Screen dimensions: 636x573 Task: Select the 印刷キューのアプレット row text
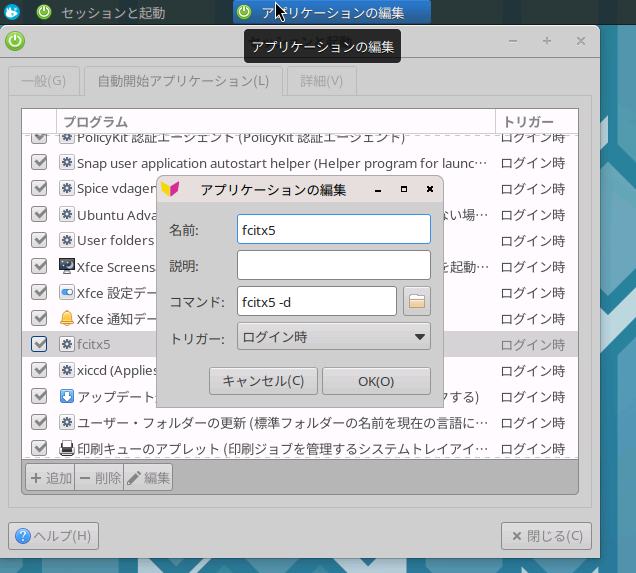[282, 449]
